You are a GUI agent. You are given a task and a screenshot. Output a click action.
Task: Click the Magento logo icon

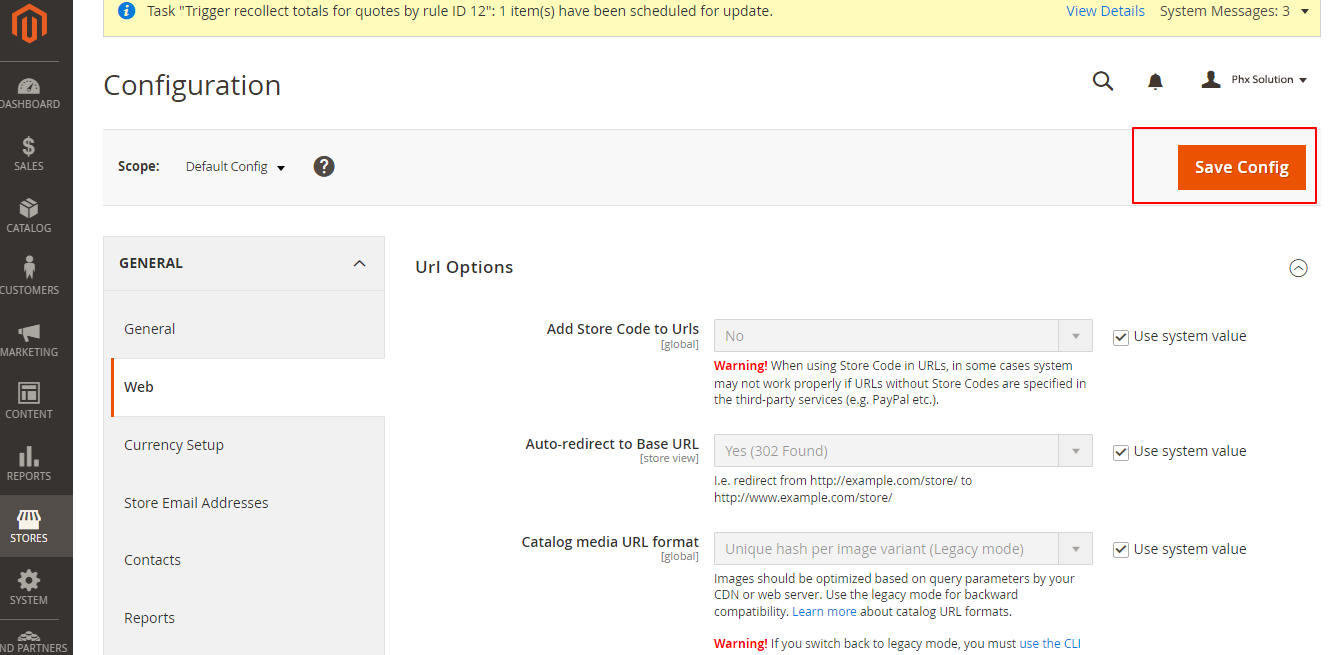tap(29, 25)
